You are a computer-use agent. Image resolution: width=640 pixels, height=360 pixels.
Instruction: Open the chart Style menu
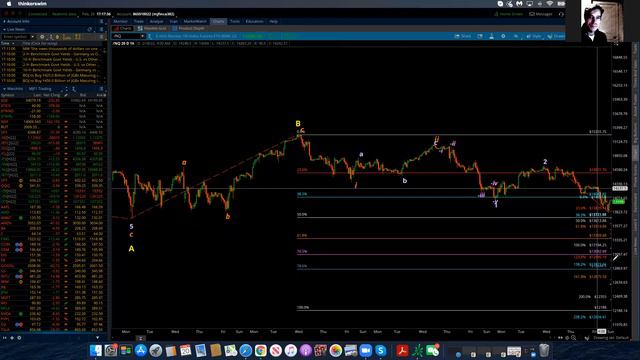point(533,36)
